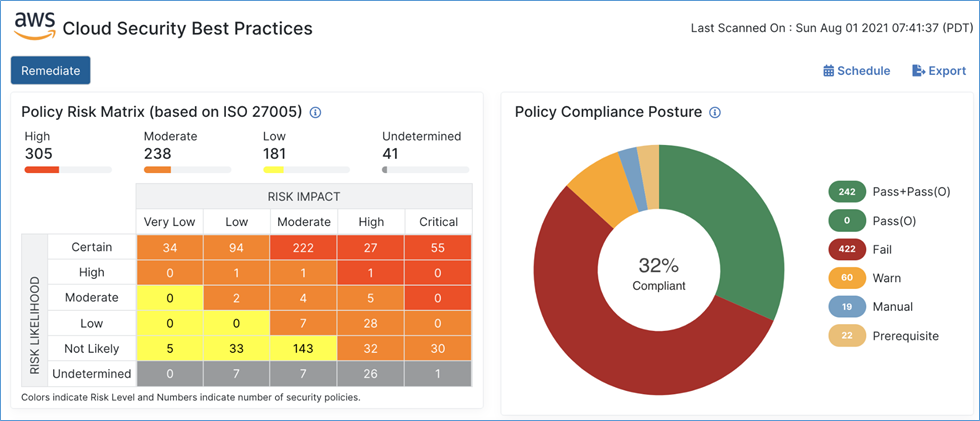Open info icon next to Policy Compliance Posture

point(716,112)
